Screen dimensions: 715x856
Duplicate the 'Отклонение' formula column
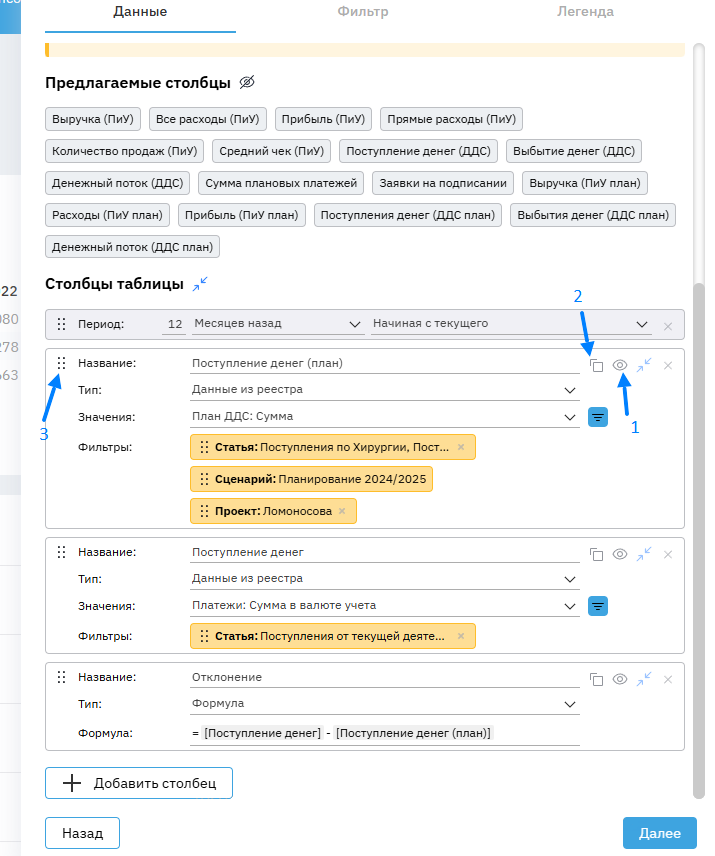[596, 679]
